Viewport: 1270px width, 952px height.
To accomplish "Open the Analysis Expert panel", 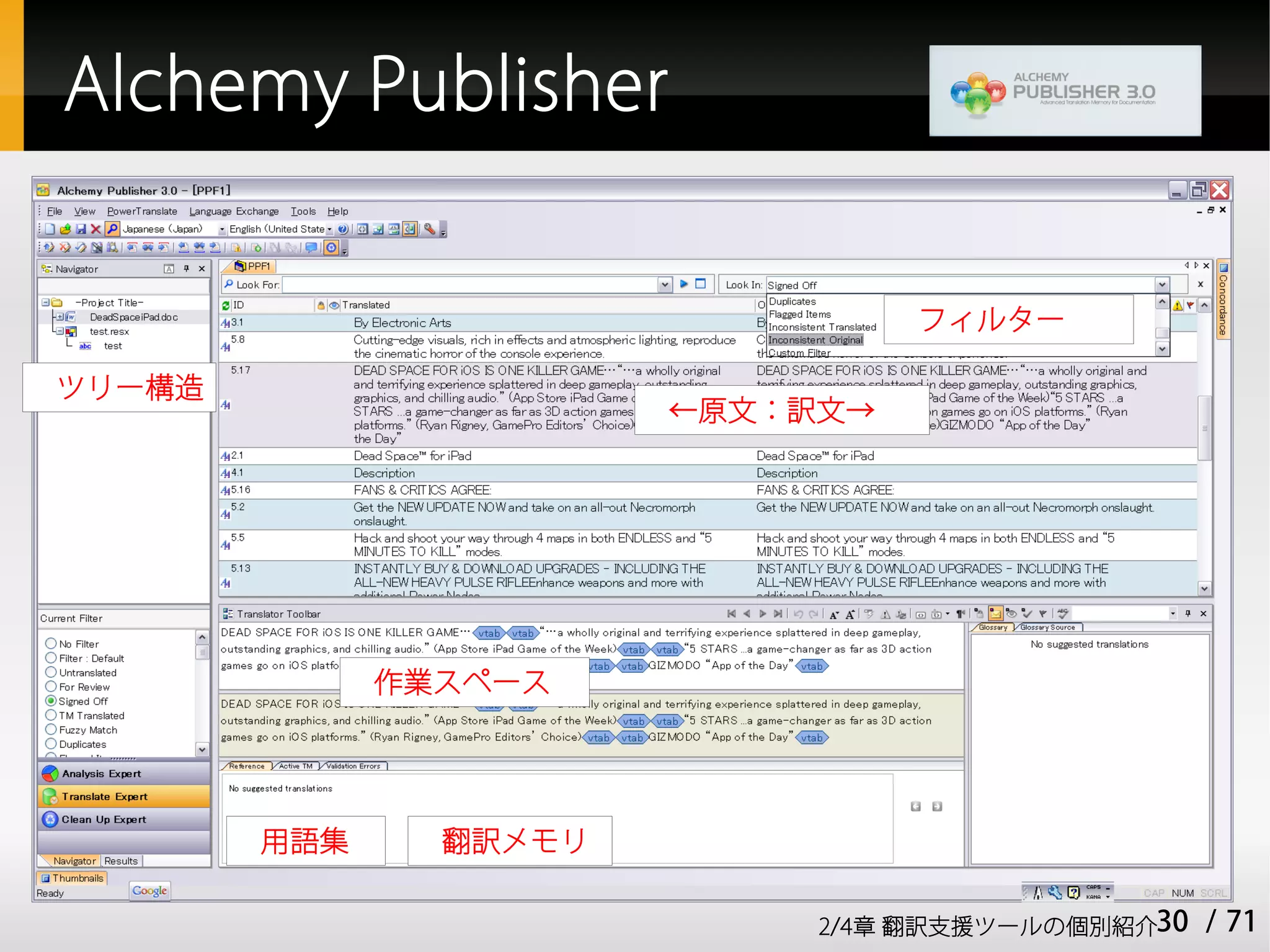I will [124, 773].
